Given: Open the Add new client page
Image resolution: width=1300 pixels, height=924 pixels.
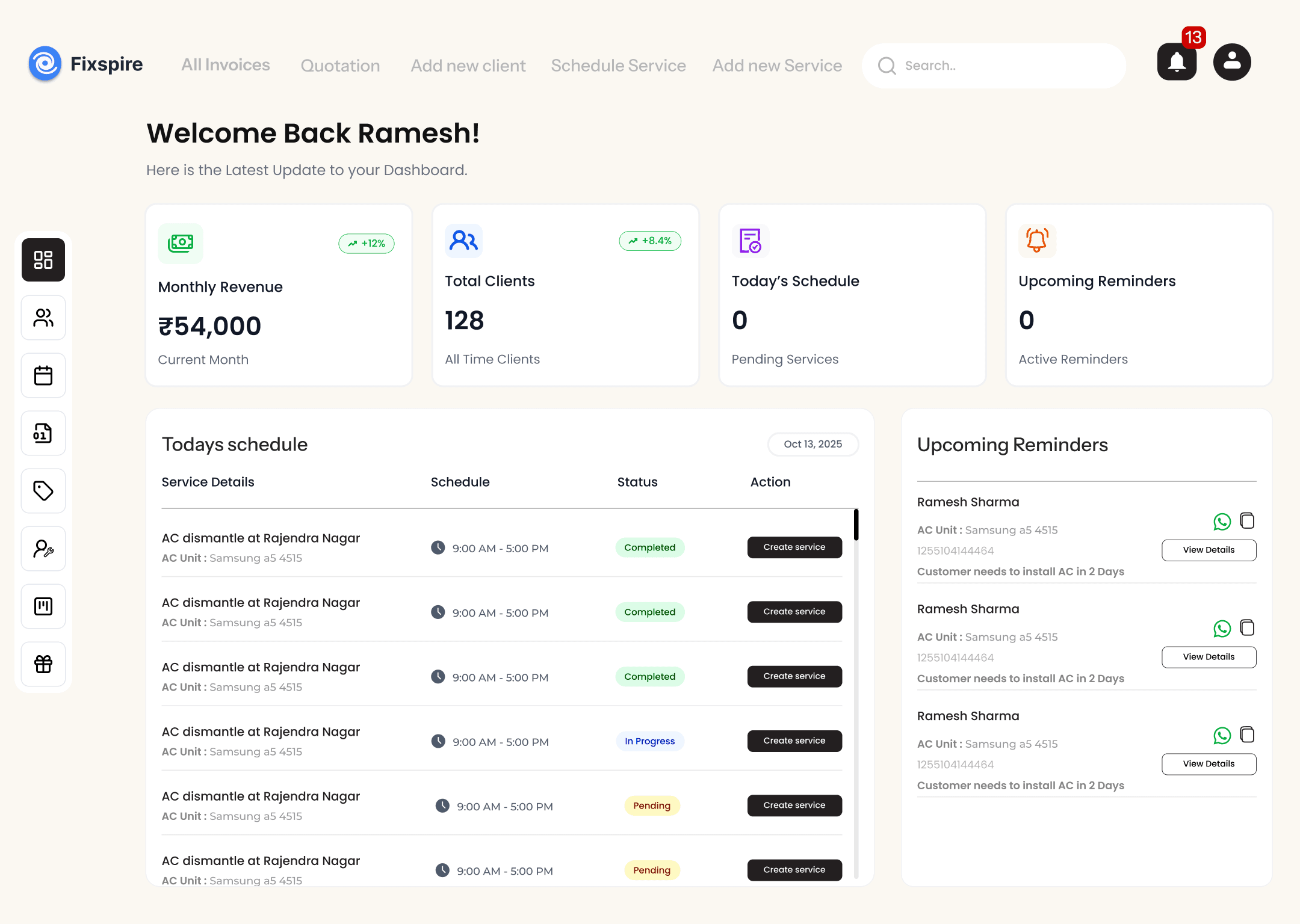Looking at the screenshot, I should (468, 65).
